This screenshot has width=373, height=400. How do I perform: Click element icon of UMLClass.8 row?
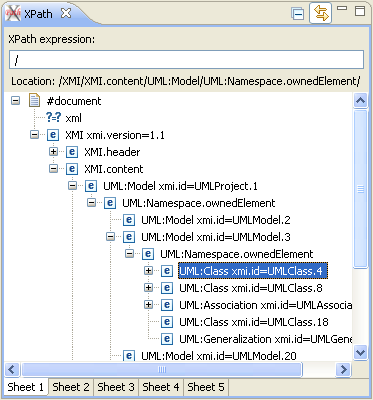[167, 288]
